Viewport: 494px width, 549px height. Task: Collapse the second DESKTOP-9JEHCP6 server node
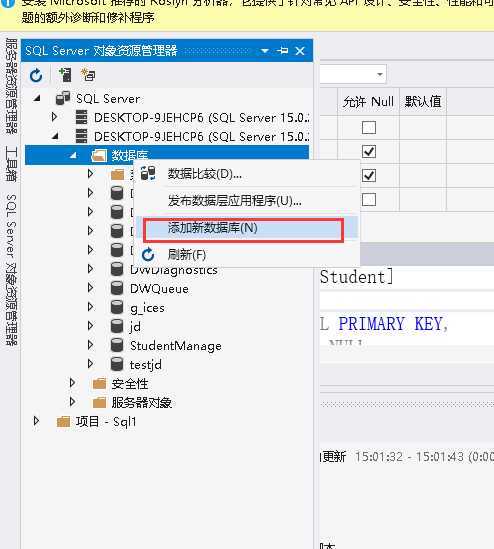pyautogui.click(x=55, y=136)
